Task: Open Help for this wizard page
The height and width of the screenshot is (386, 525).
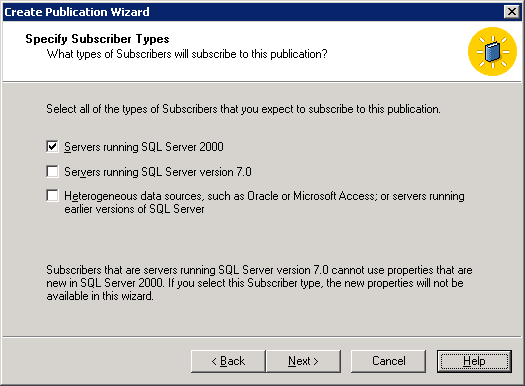Action: pos(474,361)
